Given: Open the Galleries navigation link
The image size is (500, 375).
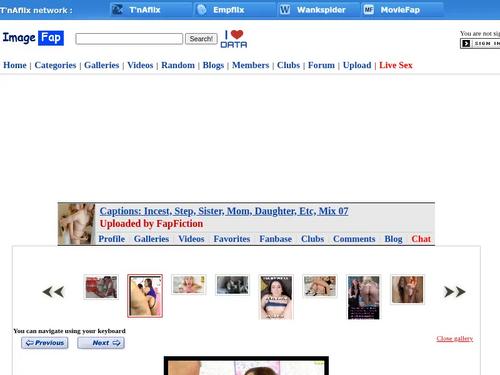Looking at the screenshot, I should pyautogui.click(x=102, y=65).
